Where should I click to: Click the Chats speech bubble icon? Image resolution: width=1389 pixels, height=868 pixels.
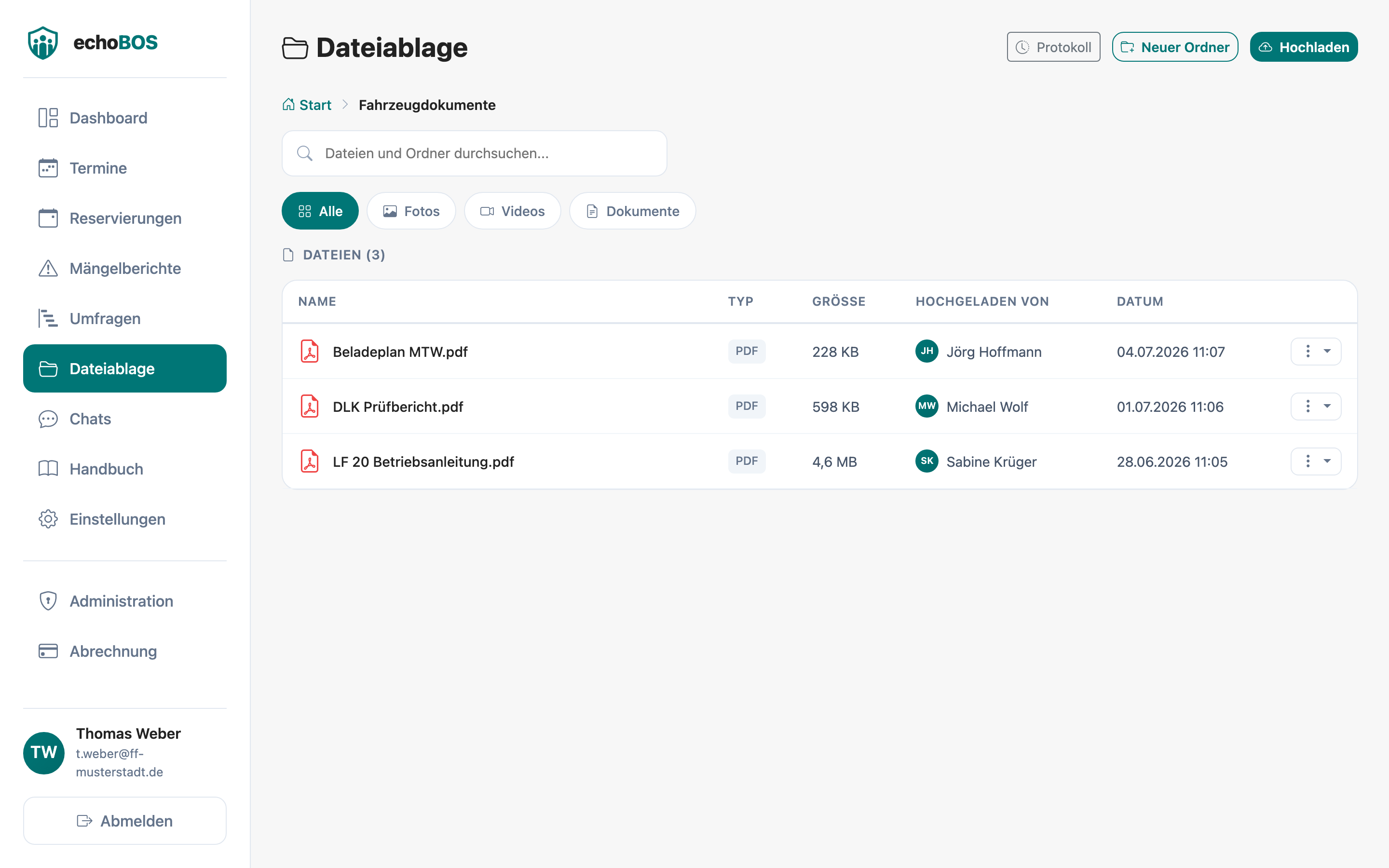(x=48, y=419)
